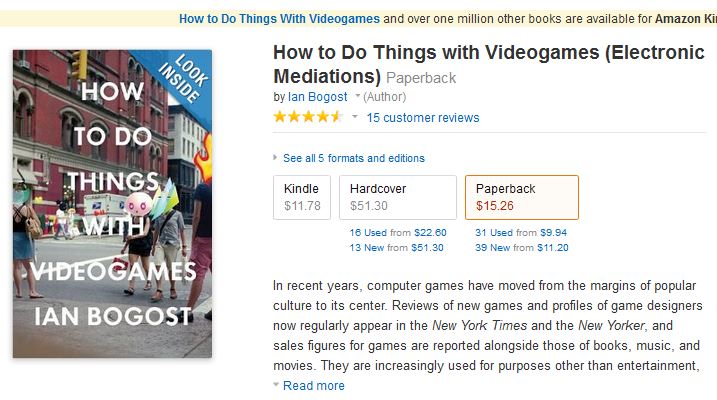Viewport: 717px width, 400px height.
Task: Click the See all 5 formats link text
Action: click(x=354, y=158)
